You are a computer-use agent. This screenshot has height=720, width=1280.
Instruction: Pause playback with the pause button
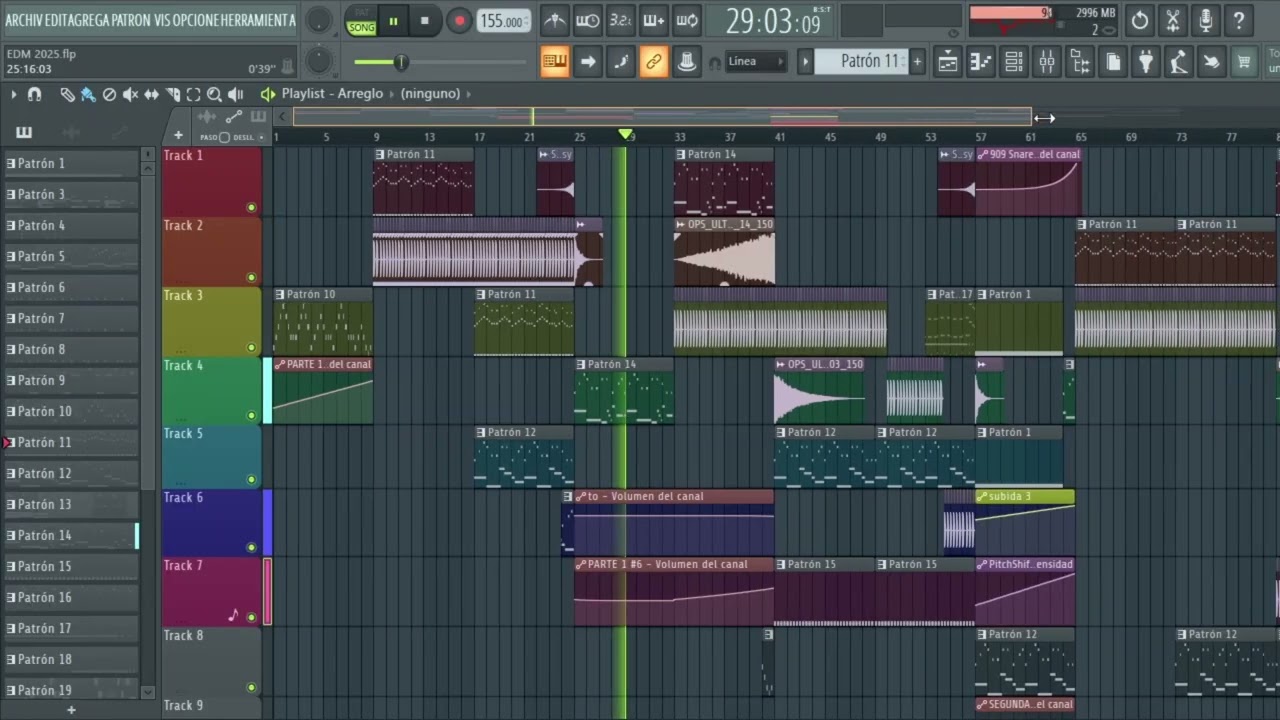[393, 20]
